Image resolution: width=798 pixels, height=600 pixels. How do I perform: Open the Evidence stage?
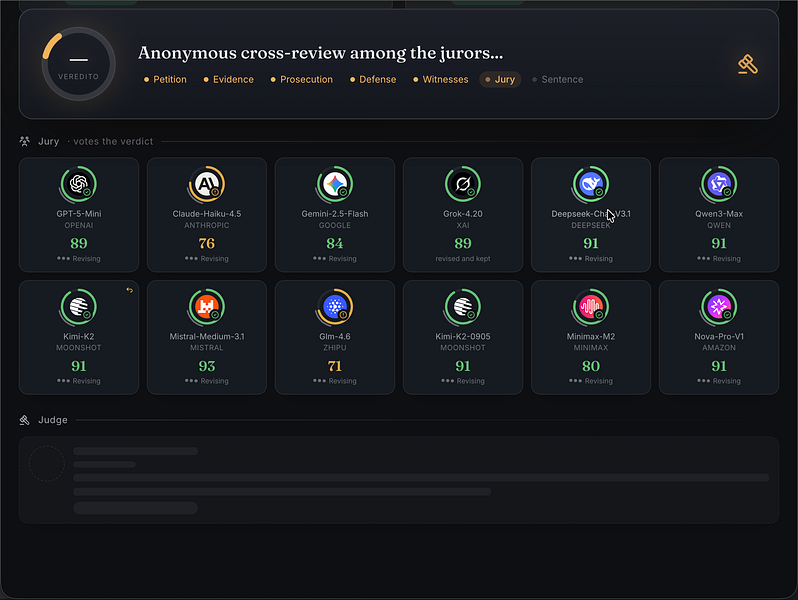click(x=229, y=79)
